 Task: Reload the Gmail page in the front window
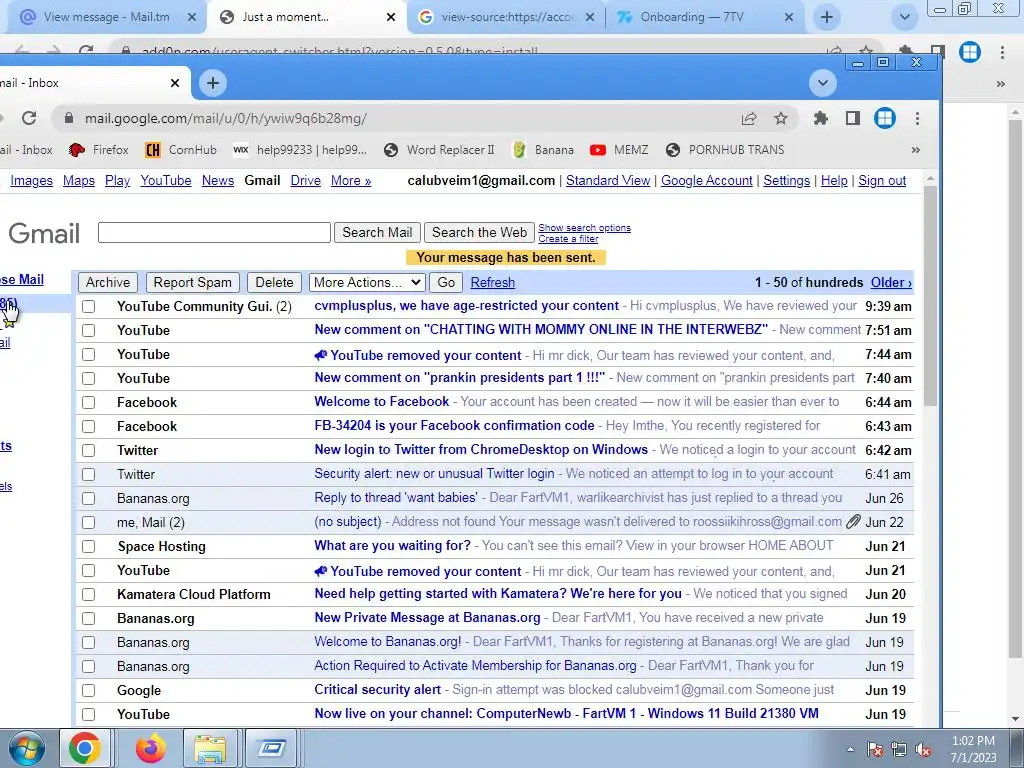[x=29, y=118]
